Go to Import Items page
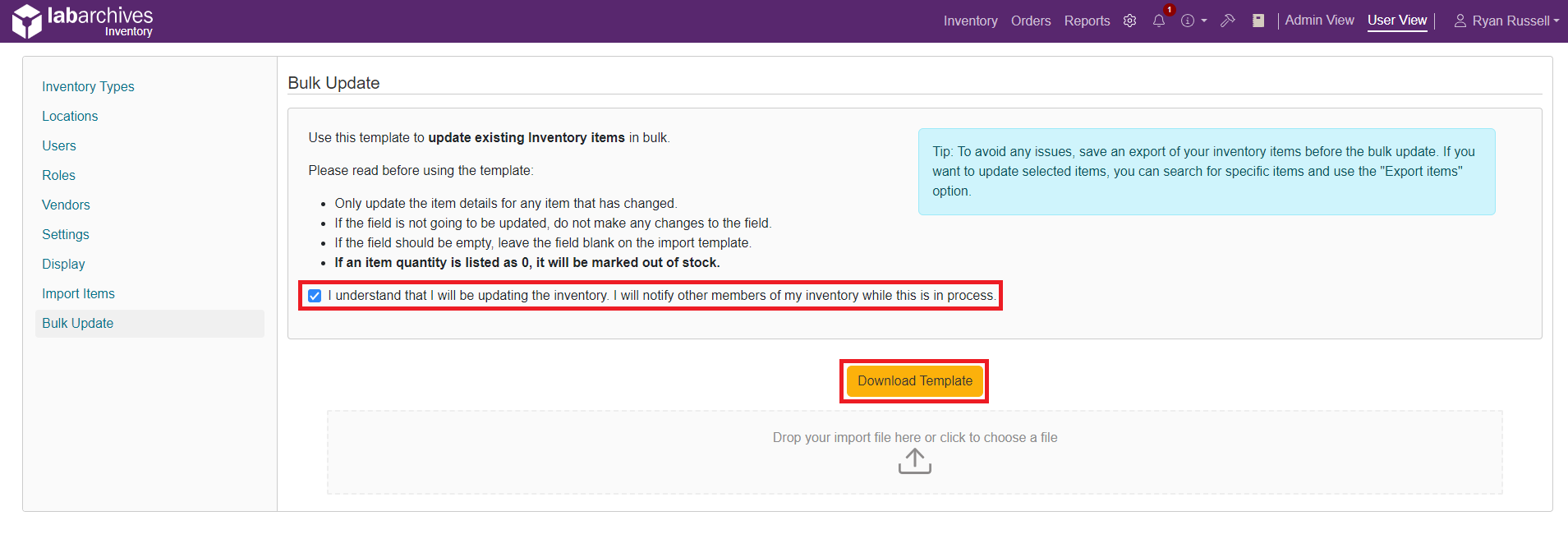The height and width of the screenshot is (539, 1568). coord(78,293)
